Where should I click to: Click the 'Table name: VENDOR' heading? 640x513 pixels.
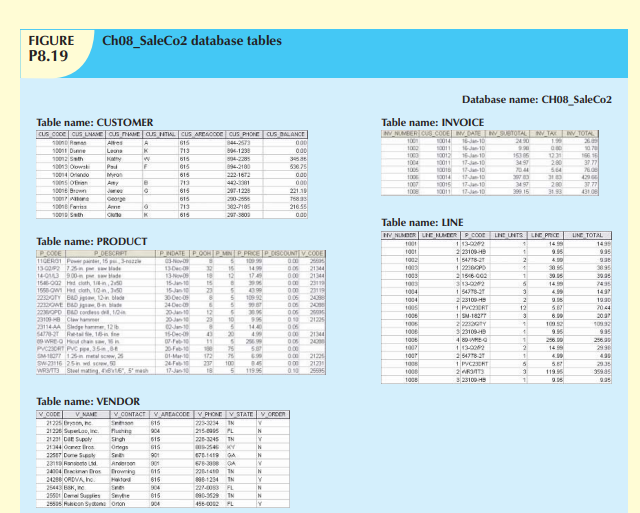89,401
